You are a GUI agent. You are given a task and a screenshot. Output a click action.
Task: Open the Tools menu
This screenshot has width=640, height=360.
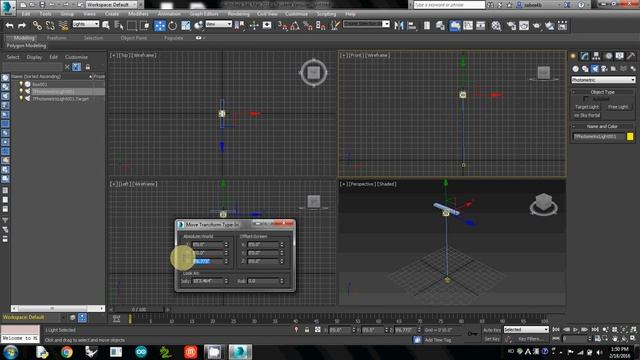[x=45, y=14]
